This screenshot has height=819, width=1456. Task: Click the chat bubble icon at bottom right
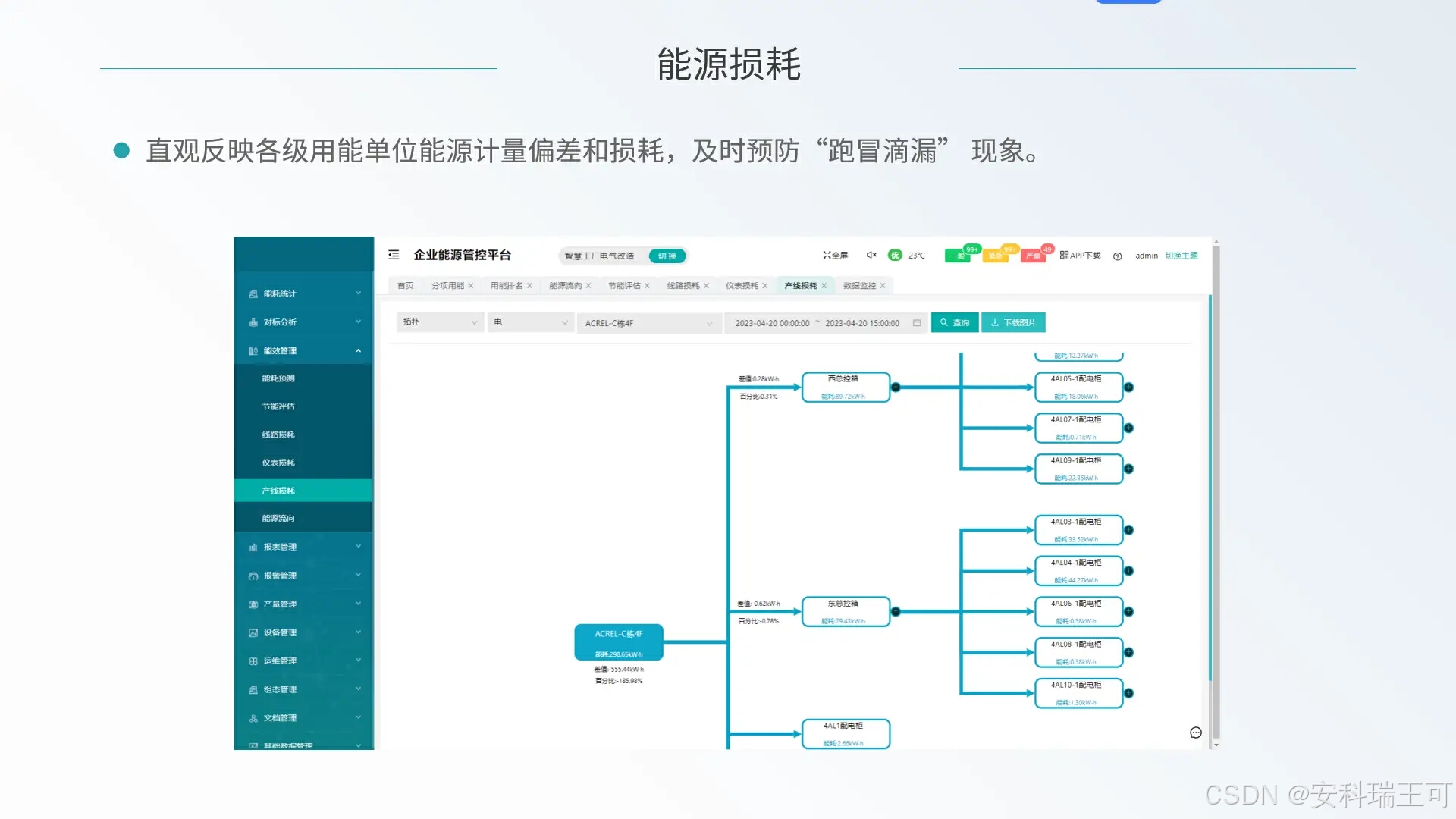point(1196,733)
